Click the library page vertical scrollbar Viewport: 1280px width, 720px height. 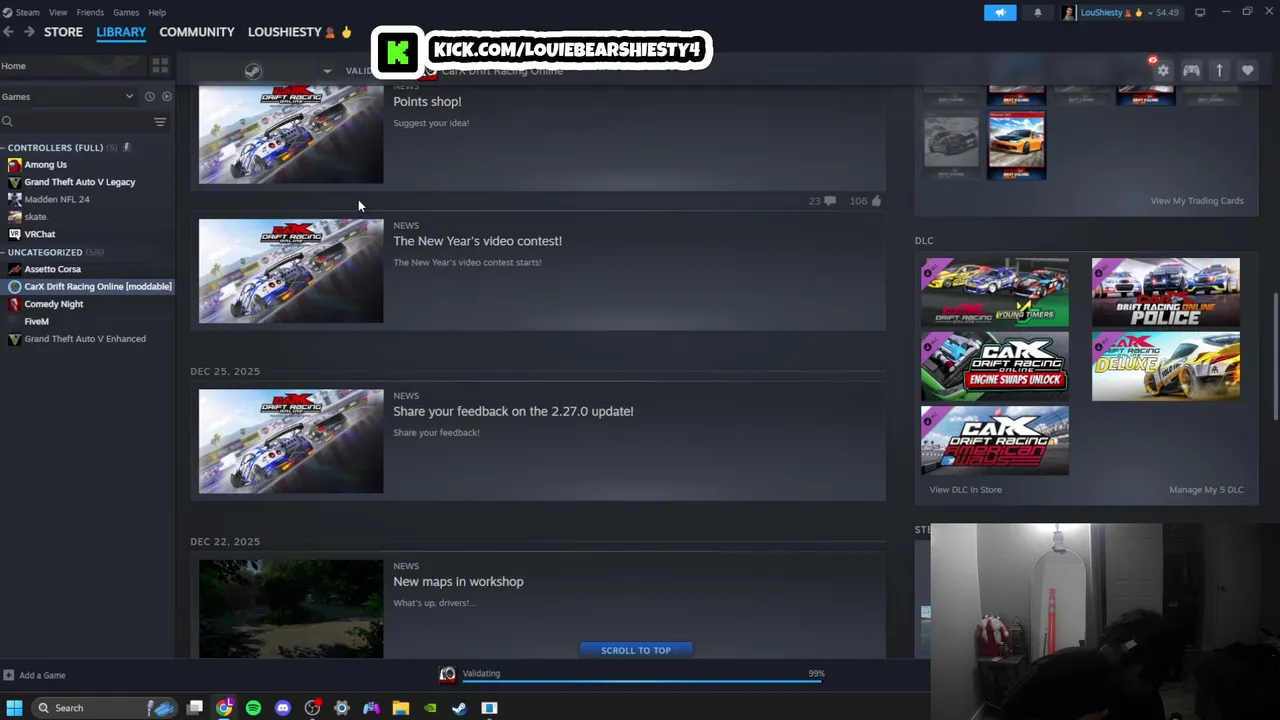(x=1276, y=356)
